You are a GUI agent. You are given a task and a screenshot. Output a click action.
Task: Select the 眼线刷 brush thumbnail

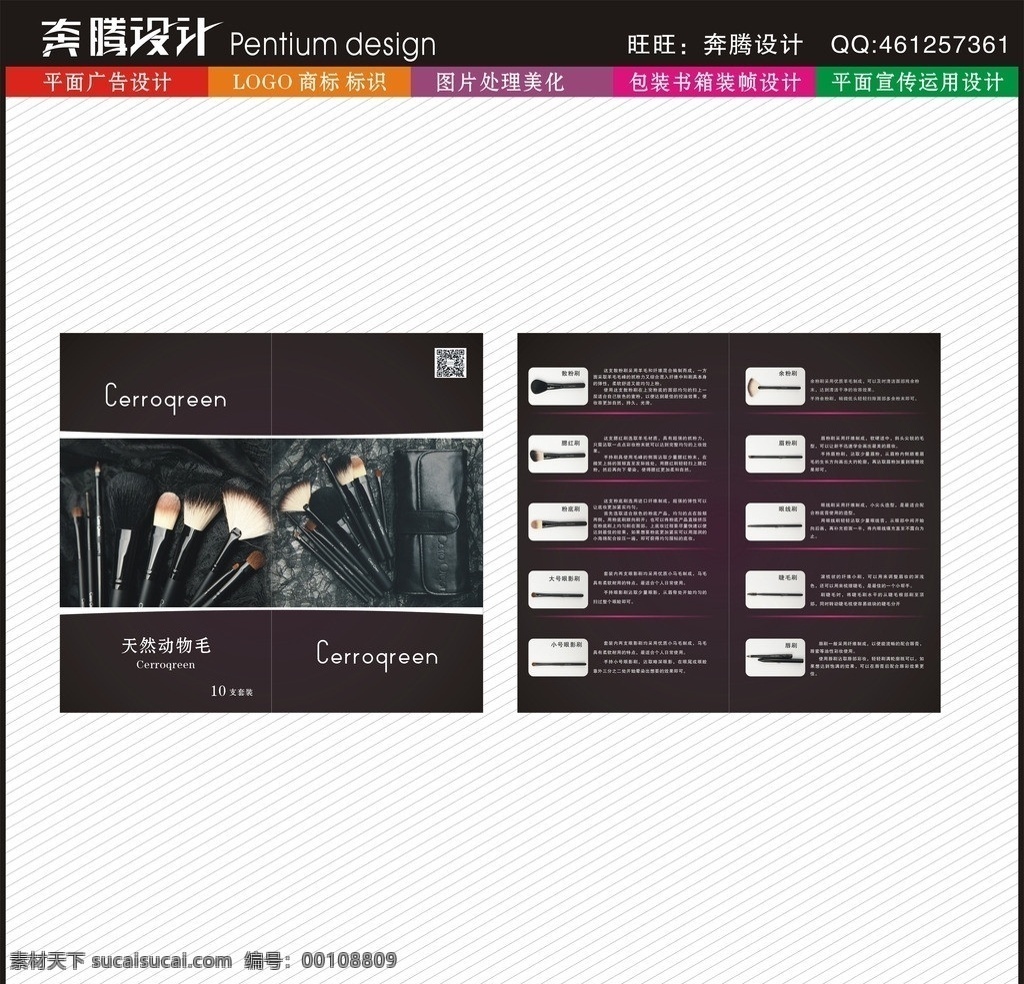[x=775, y=522]
